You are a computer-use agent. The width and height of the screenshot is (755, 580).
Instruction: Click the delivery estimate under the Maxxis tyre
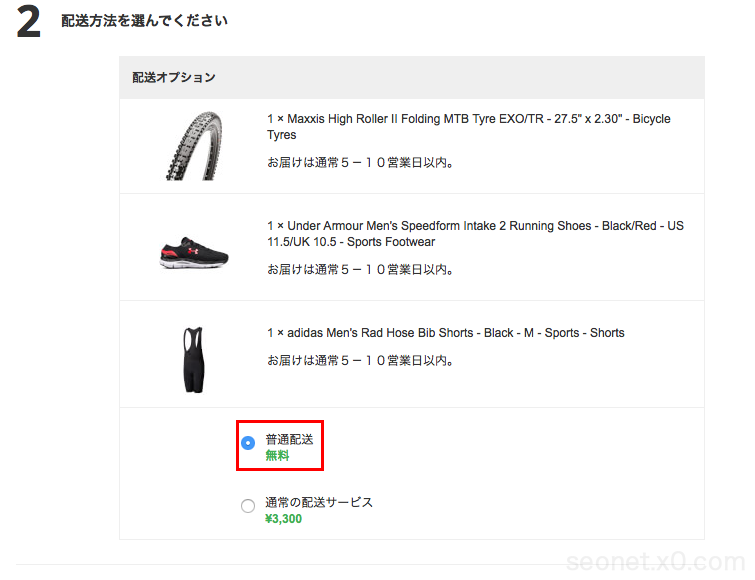[361, 162]
